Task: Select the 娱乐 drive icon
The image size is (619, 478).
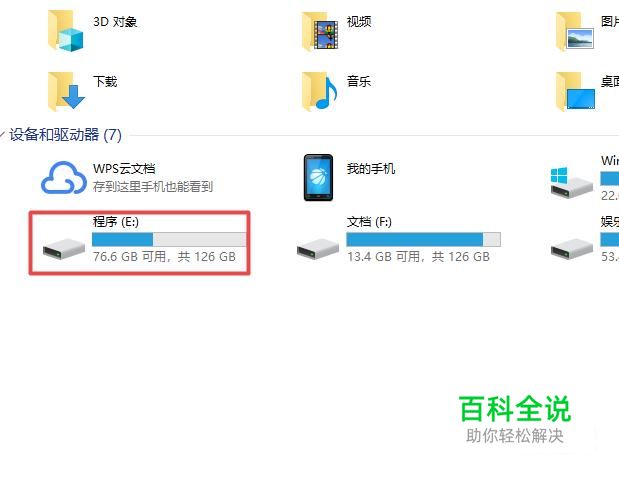Action: (572, 249)
